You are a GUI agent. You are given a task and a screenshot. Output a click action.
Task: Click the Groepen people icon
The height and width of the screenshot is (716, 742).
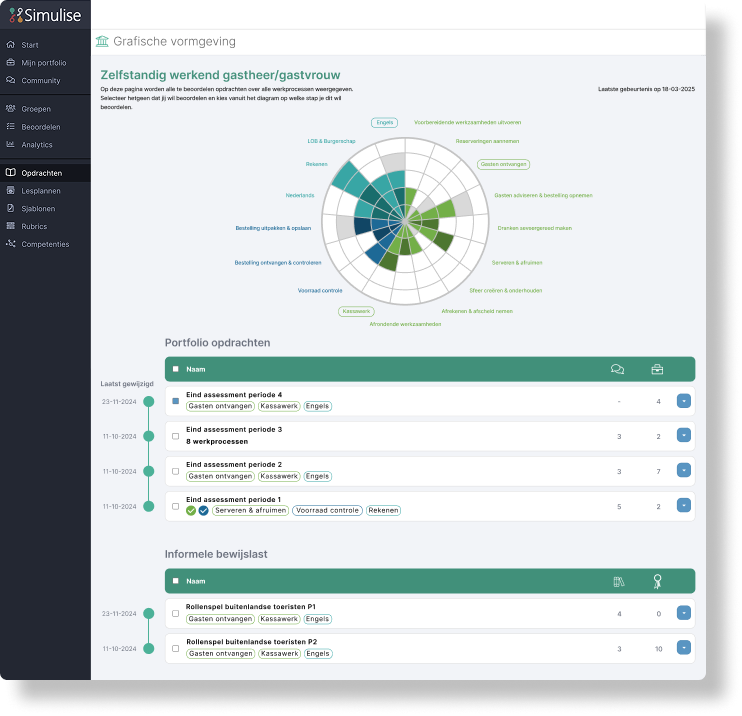click(x=11, y=108)
